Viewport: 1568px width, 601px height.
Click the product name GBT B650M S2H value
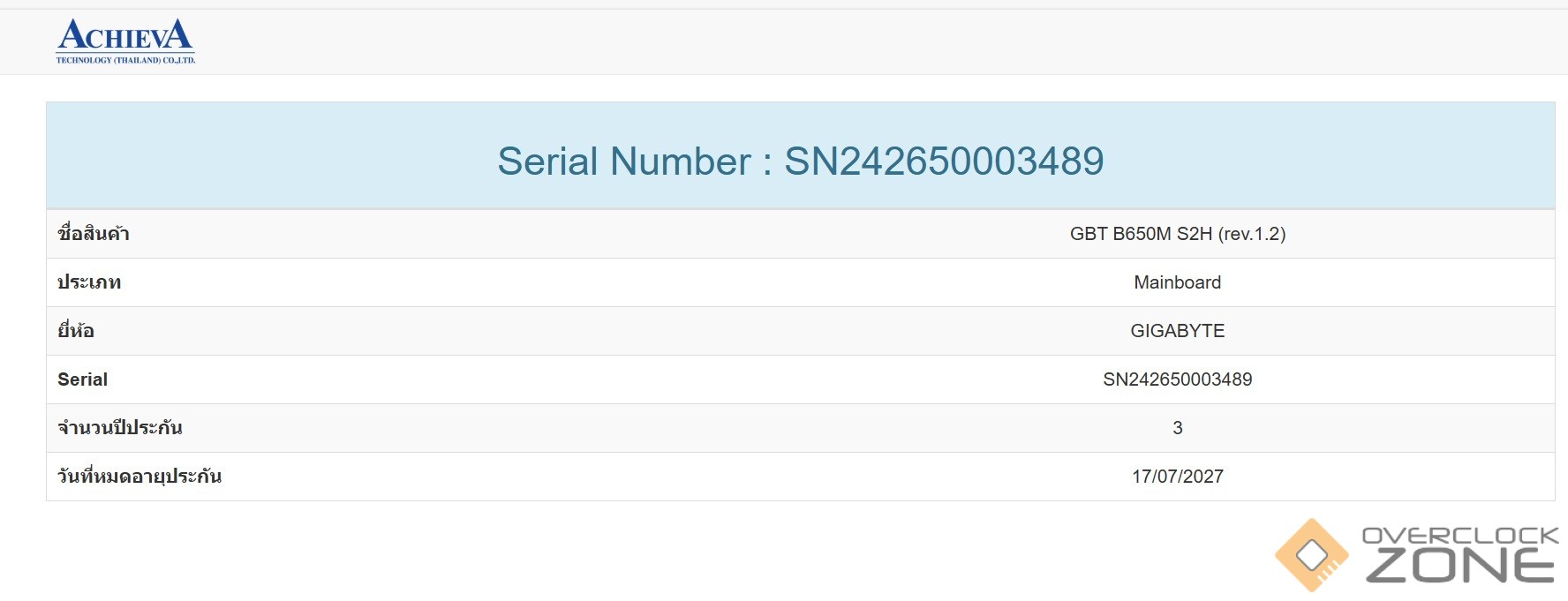point(1178,234)
